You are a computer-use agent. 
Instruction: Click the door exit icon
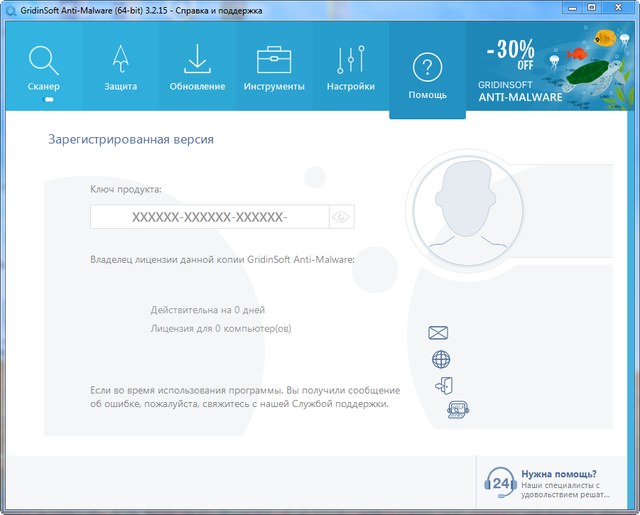[443, 385]
